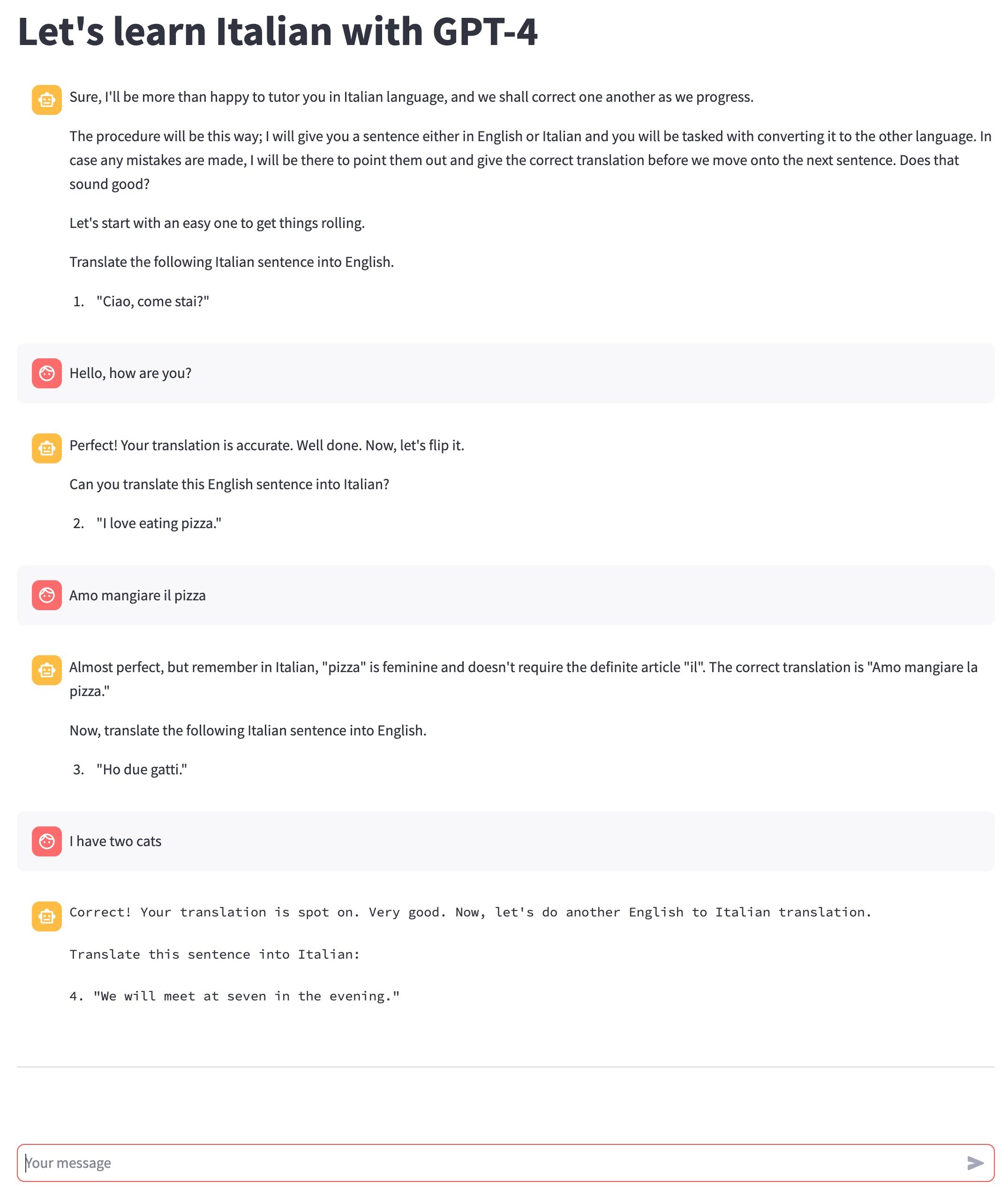
Task: Click the "I love eating pizza." sentence
Action: tap(159, 523)
